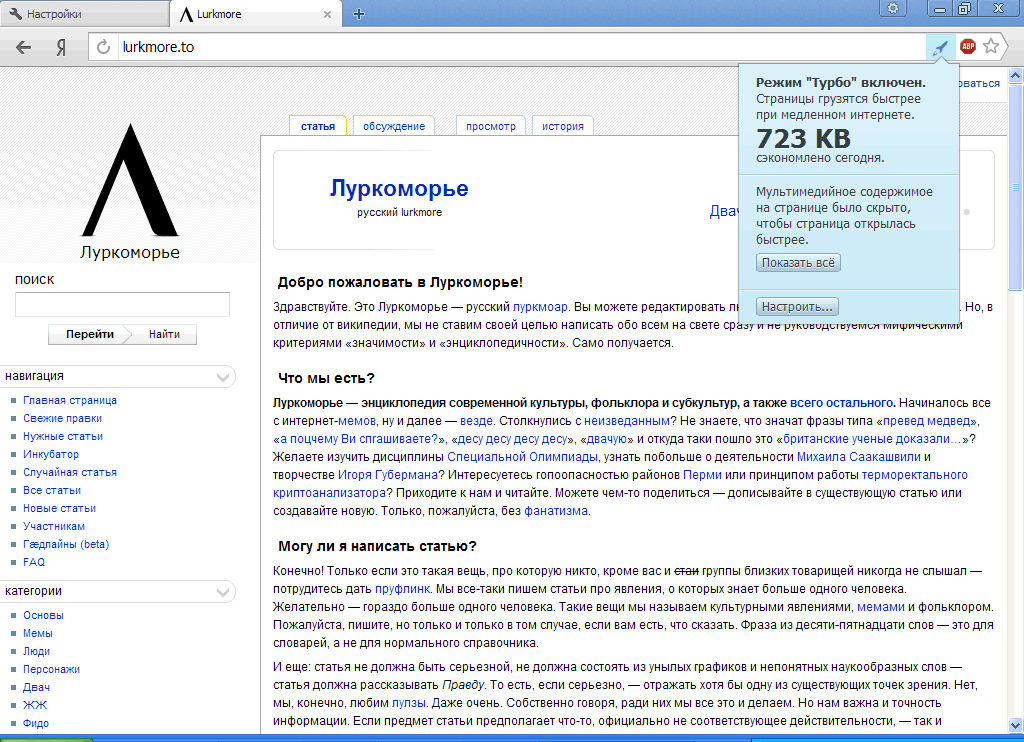This screenshot has height=742, width=1024.
Task: Open the статья page tab
Action: (318, 126)
